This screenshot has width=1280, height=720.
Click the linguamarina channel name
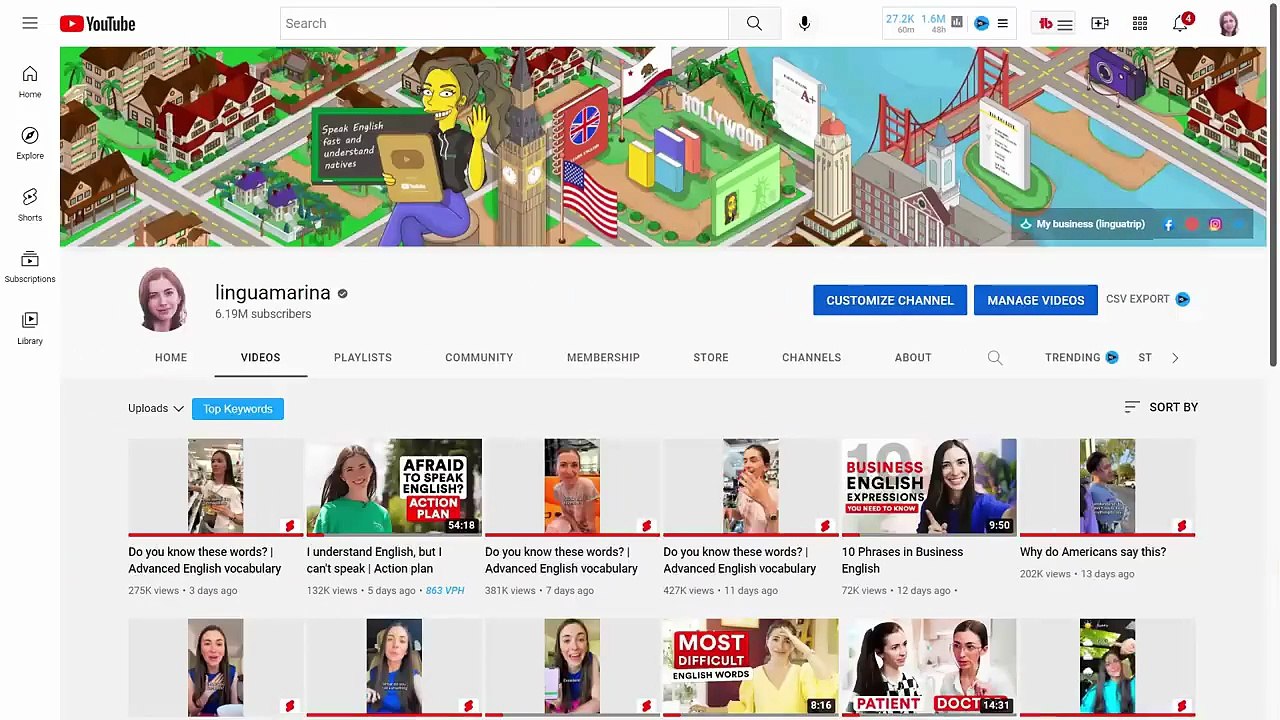272,293
